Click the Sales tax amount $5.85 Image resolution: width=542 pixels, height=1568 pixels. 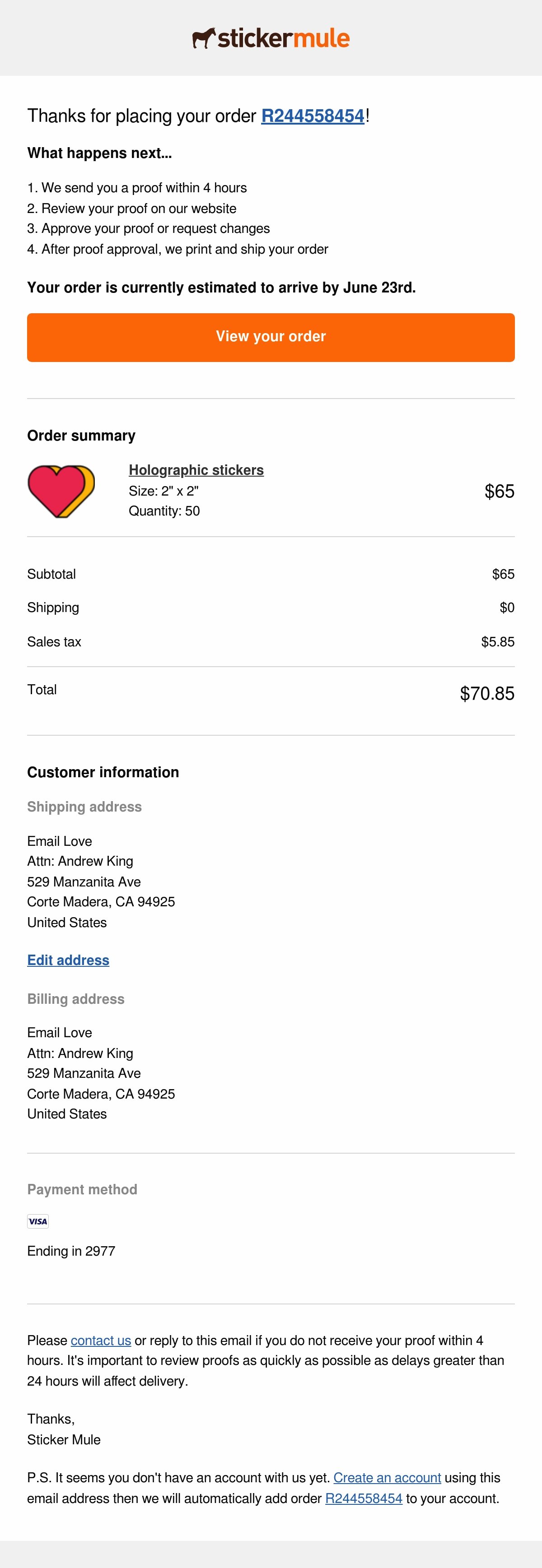(x=498, y=641)
